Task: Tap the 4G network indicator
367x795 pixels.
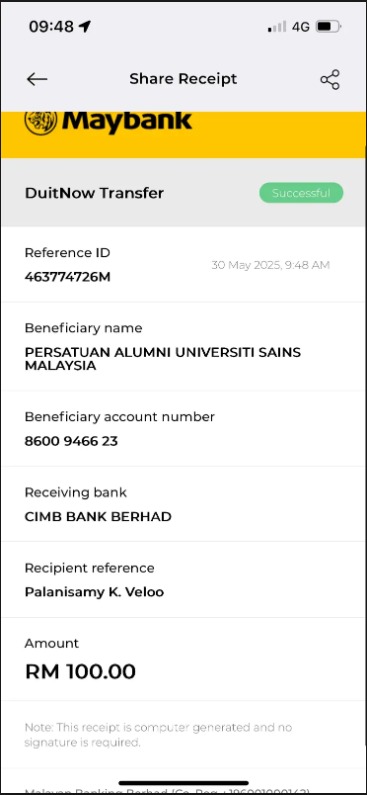Action: (301, 27)
